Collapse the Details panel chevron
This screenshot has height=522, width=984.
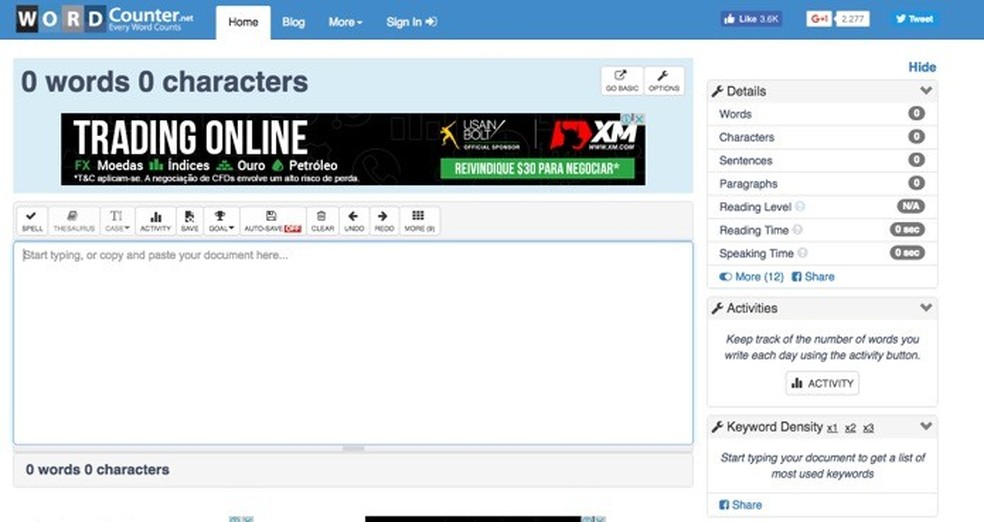click(x=926, y=91)
